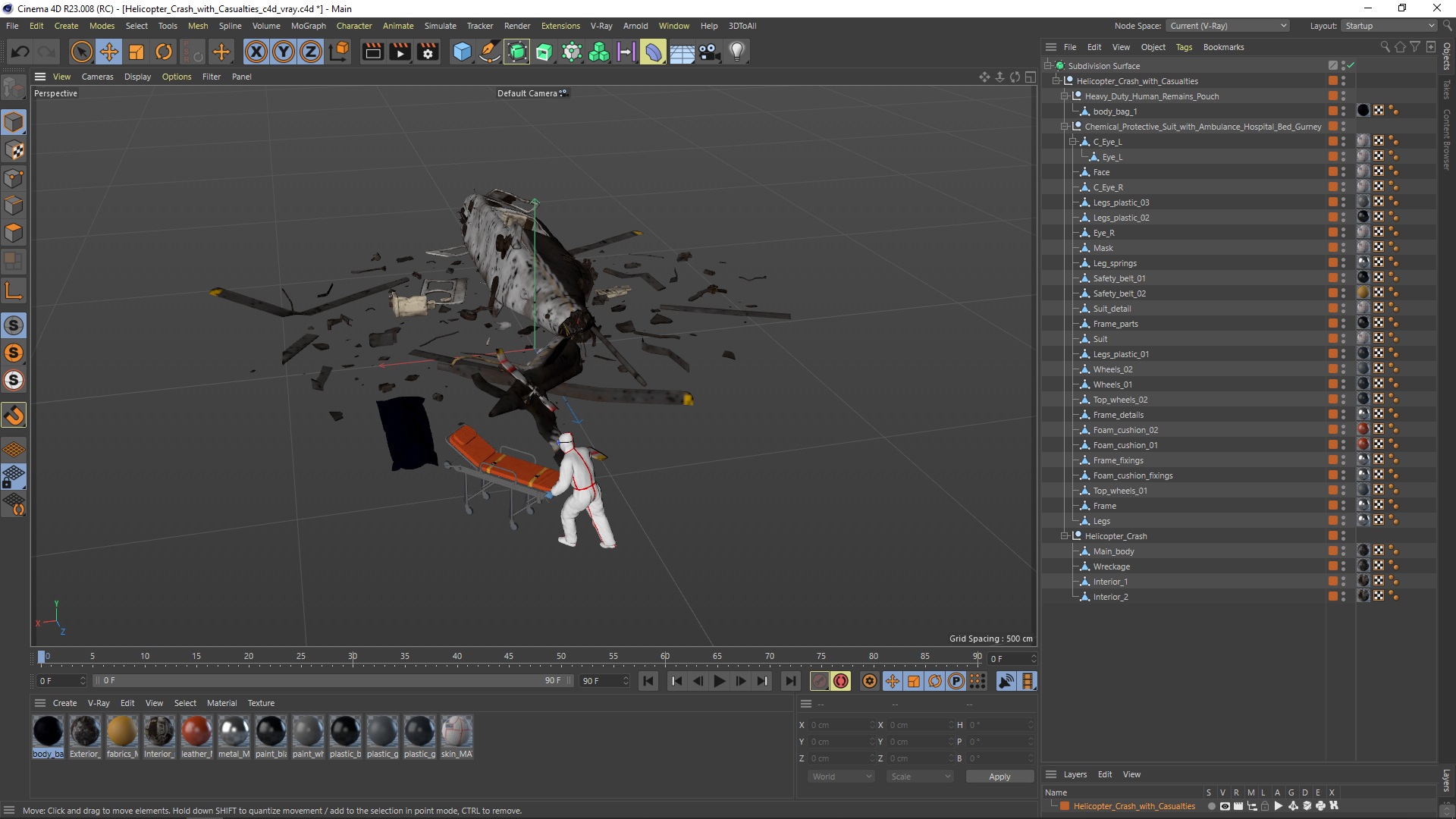Toggle body_bag_1 visibility dots
The height and width of the screenshot is (819, 1456).
click(1343, 111)
